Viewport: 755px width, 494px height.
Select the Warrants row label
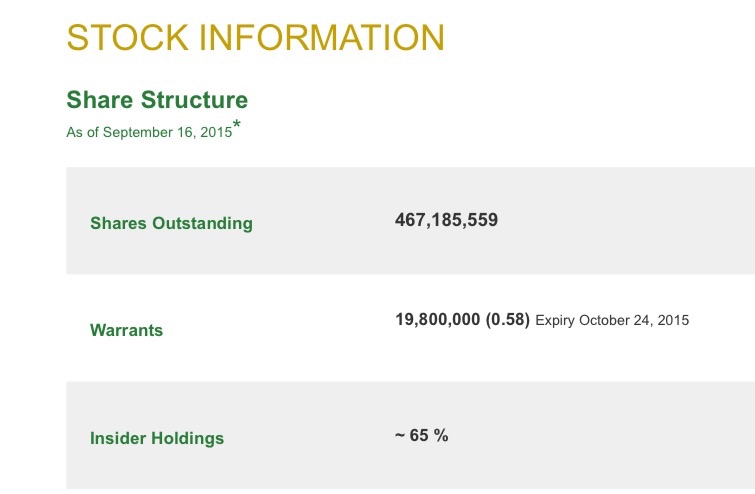point(126,330)
